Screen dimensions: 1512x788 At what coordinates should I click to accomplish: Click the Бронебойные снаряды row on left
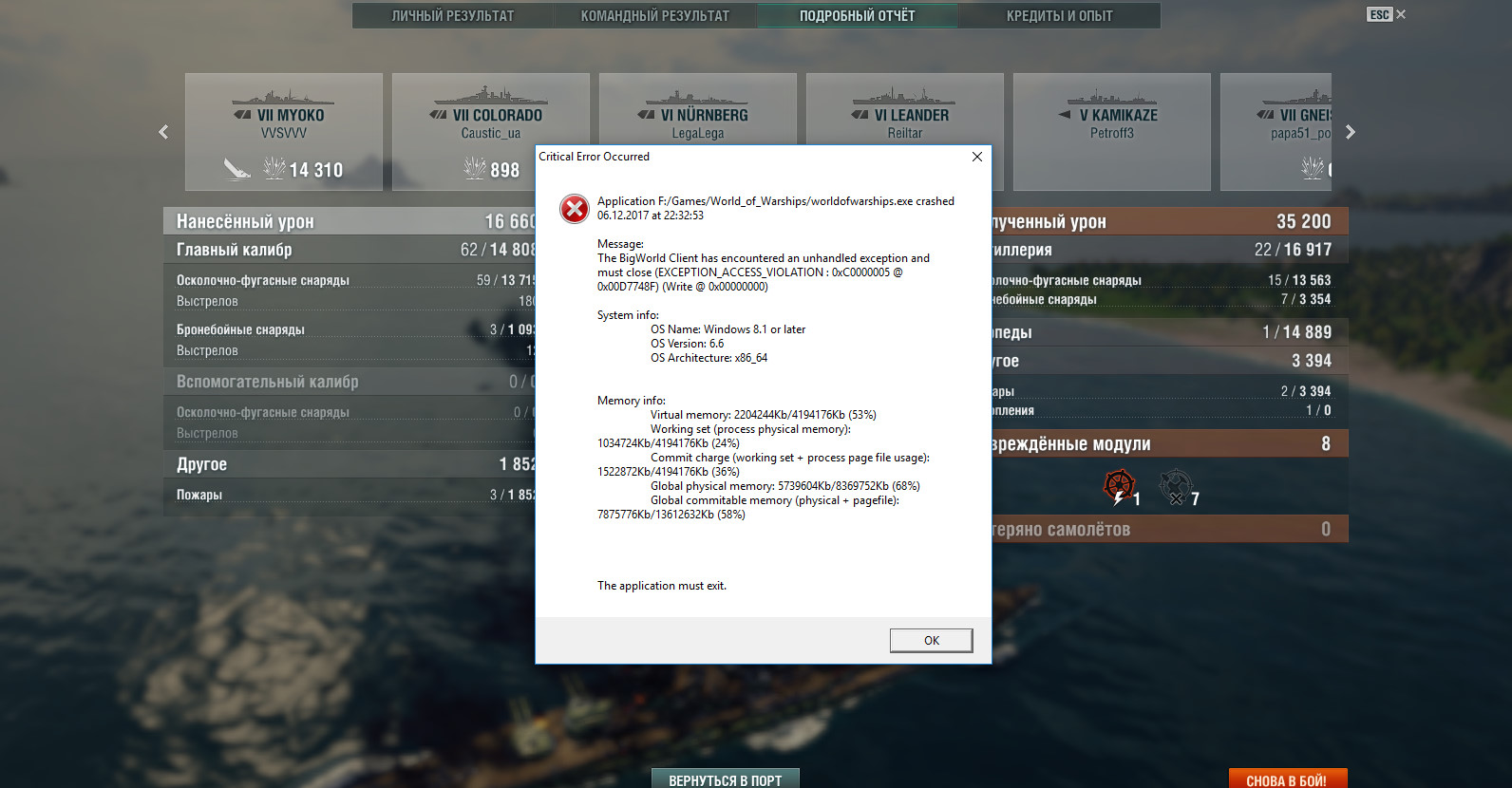click(x=350, y=329)
